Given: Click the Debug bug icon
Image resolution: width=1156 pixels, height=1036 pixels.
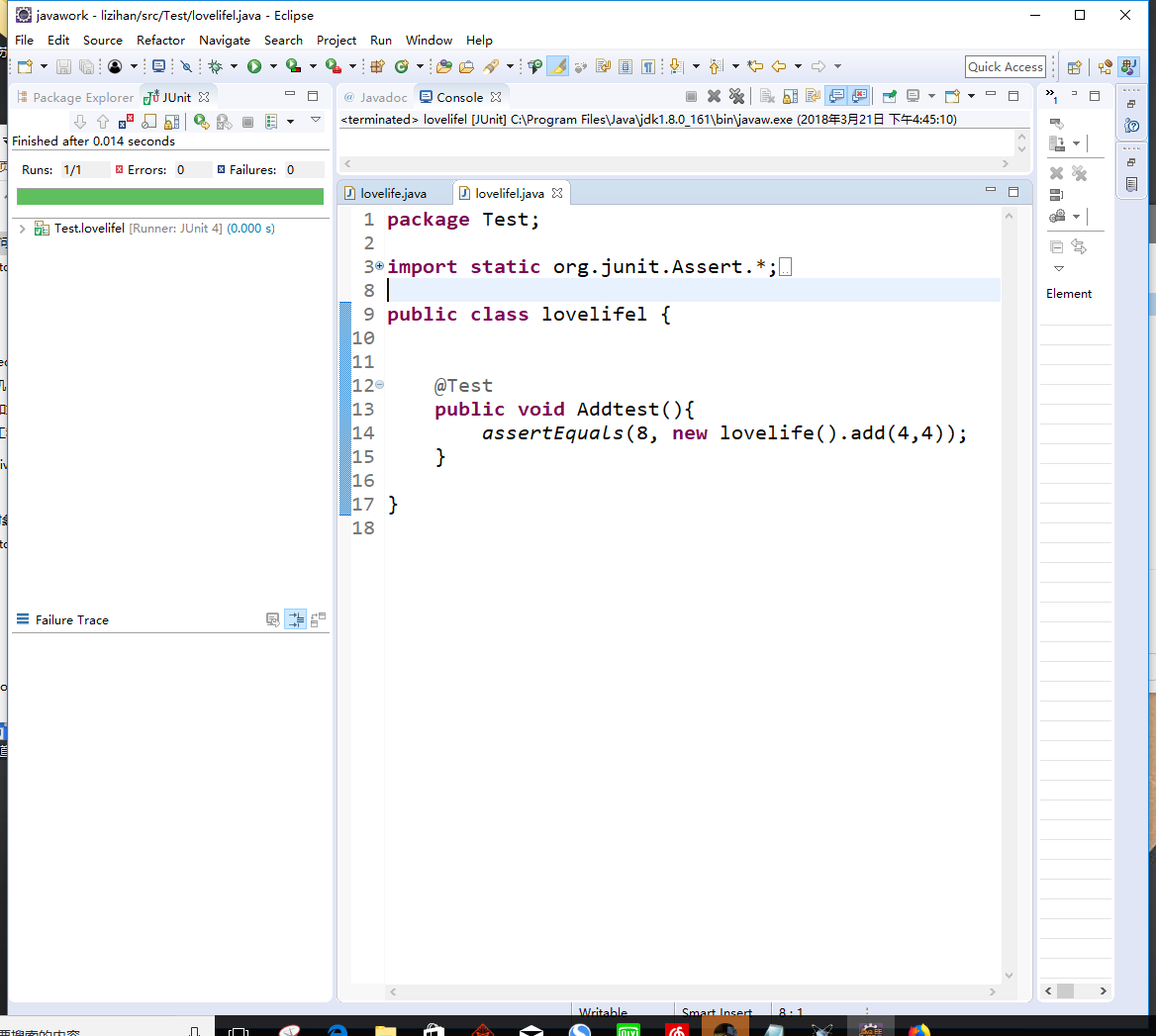Looking at the screenshot, I should 215,66.
